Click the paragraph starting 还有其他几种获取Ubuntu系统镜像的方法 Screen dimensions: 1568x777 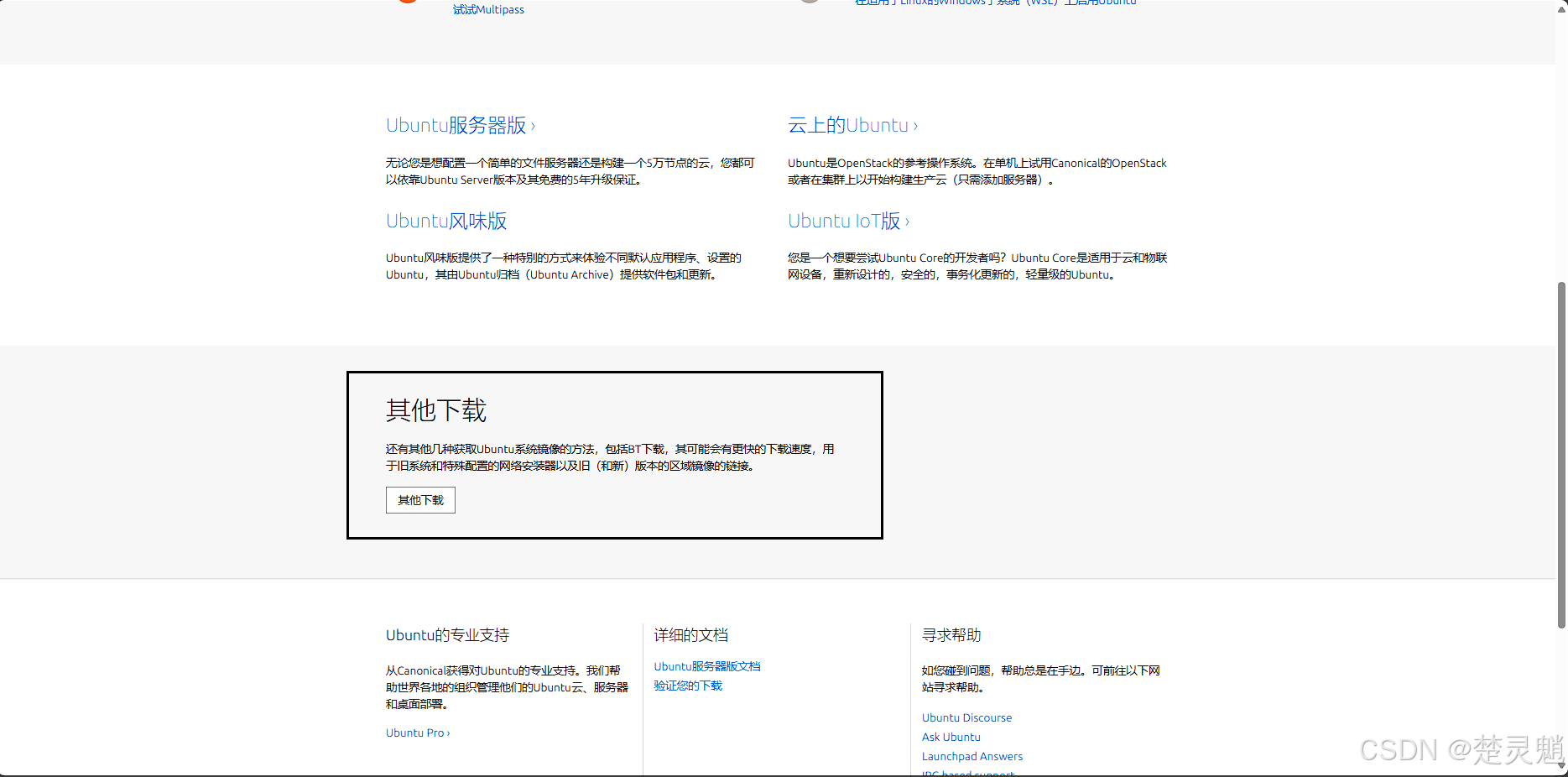pyautogui.click(x=610, y=457)
